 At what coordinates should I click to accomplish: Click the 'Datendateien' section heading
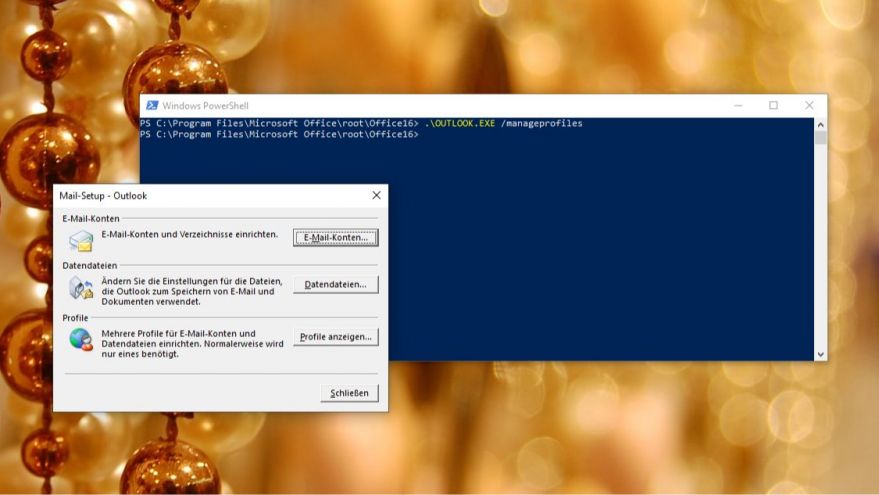pos(90,265)
